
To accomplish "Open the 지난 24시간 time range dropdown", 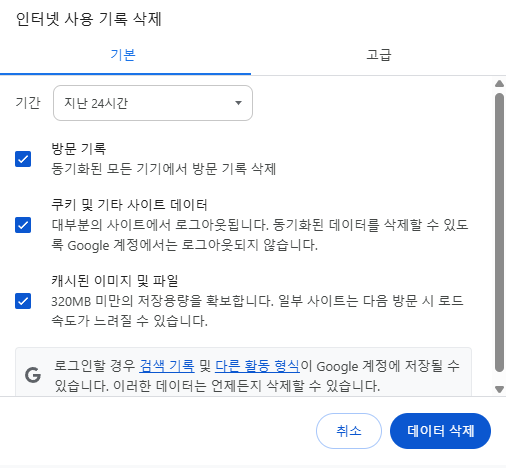I will pyautogui.click(x=153, y=103).
